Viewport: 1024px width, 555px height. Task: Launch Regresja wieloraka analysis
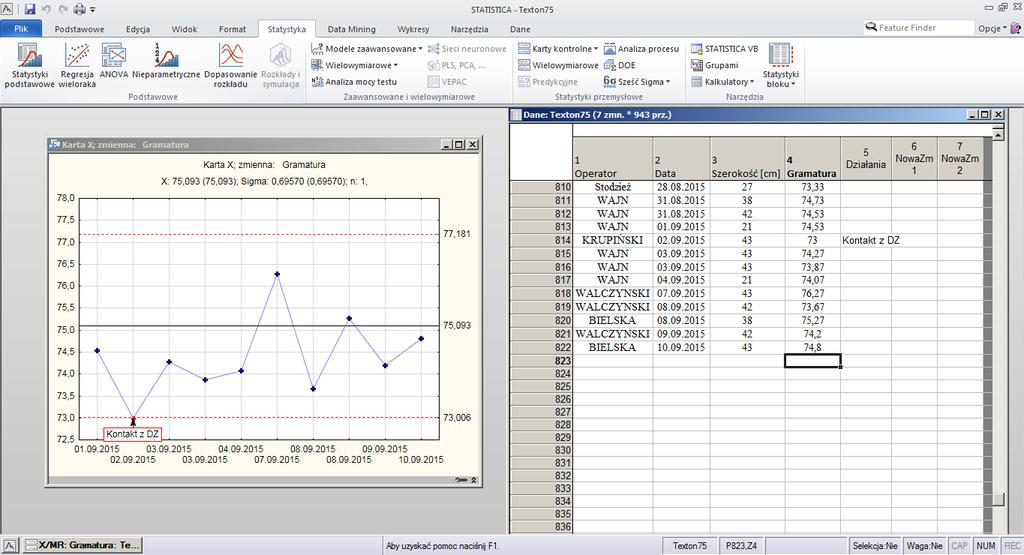(77, 65)
